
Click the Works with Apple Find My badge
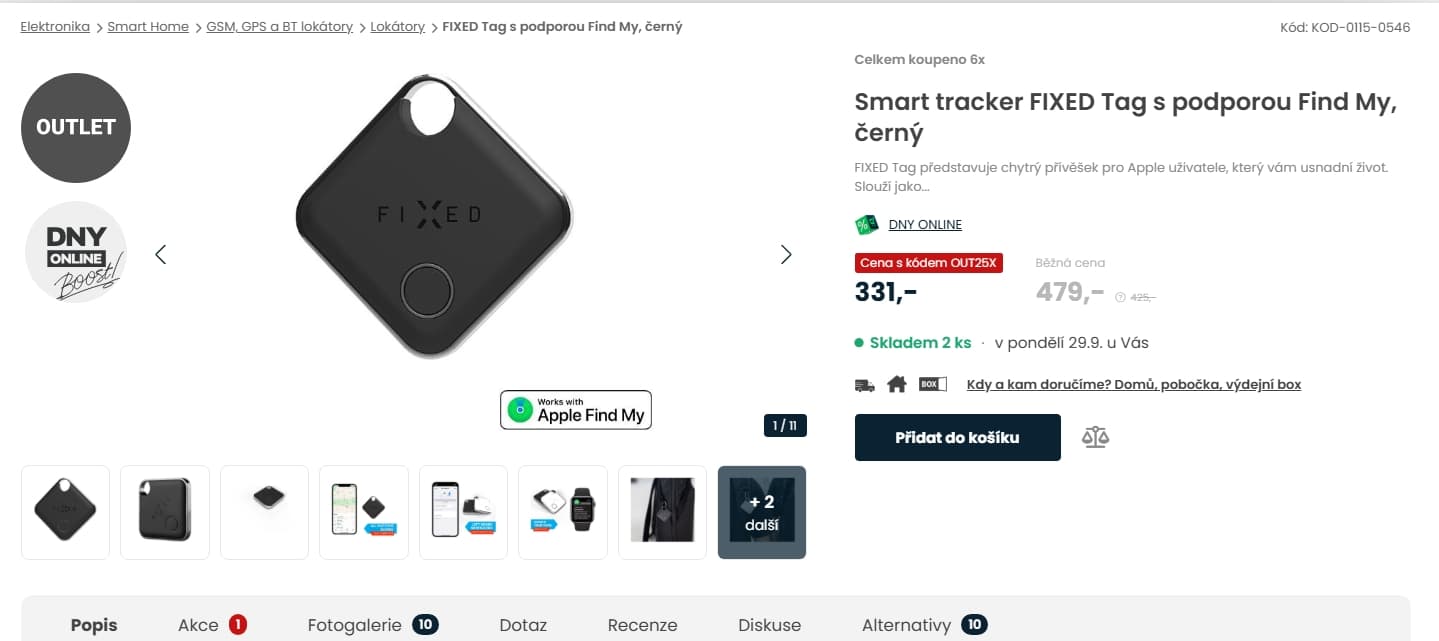(x=576, y=410)
